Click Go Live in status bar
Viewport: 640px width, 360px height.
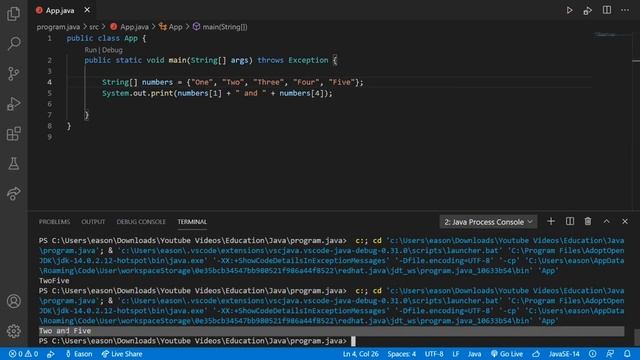(507, 354)
